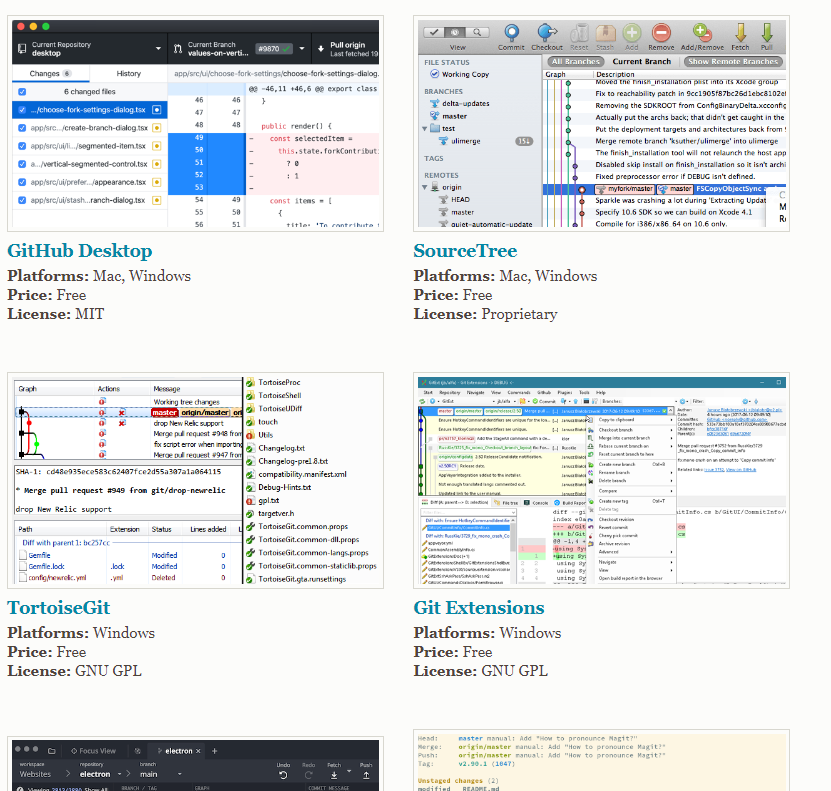Viewport: 831px width, 791px height.
Task: Click Pull arrow icon in SourceTree toolbar
Action: (x=766, y=33)
